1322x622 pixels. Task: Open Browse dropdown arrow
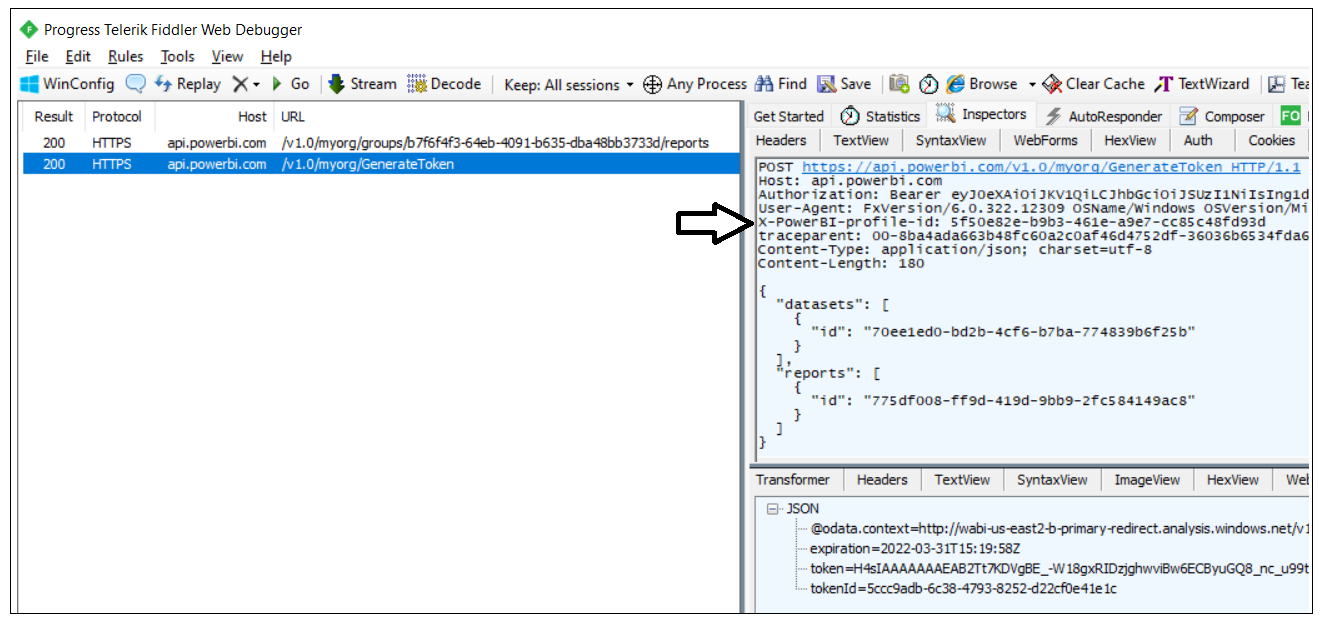pyautogui.click(x=1032, y=85)
